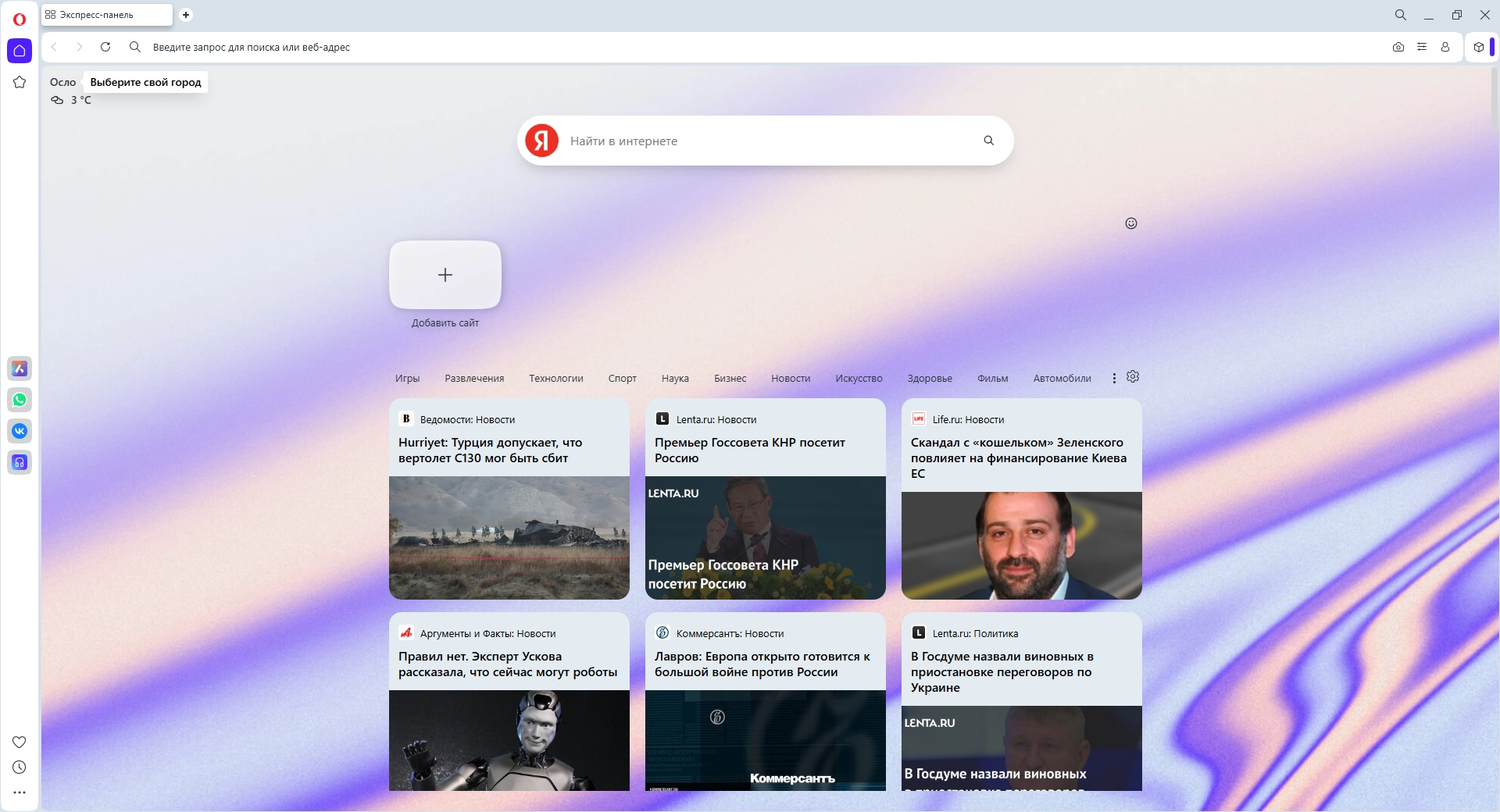The width and height of the screenshot is (1500, 812).
Task: Select the Здоровье news category
Action: (930, 379)
